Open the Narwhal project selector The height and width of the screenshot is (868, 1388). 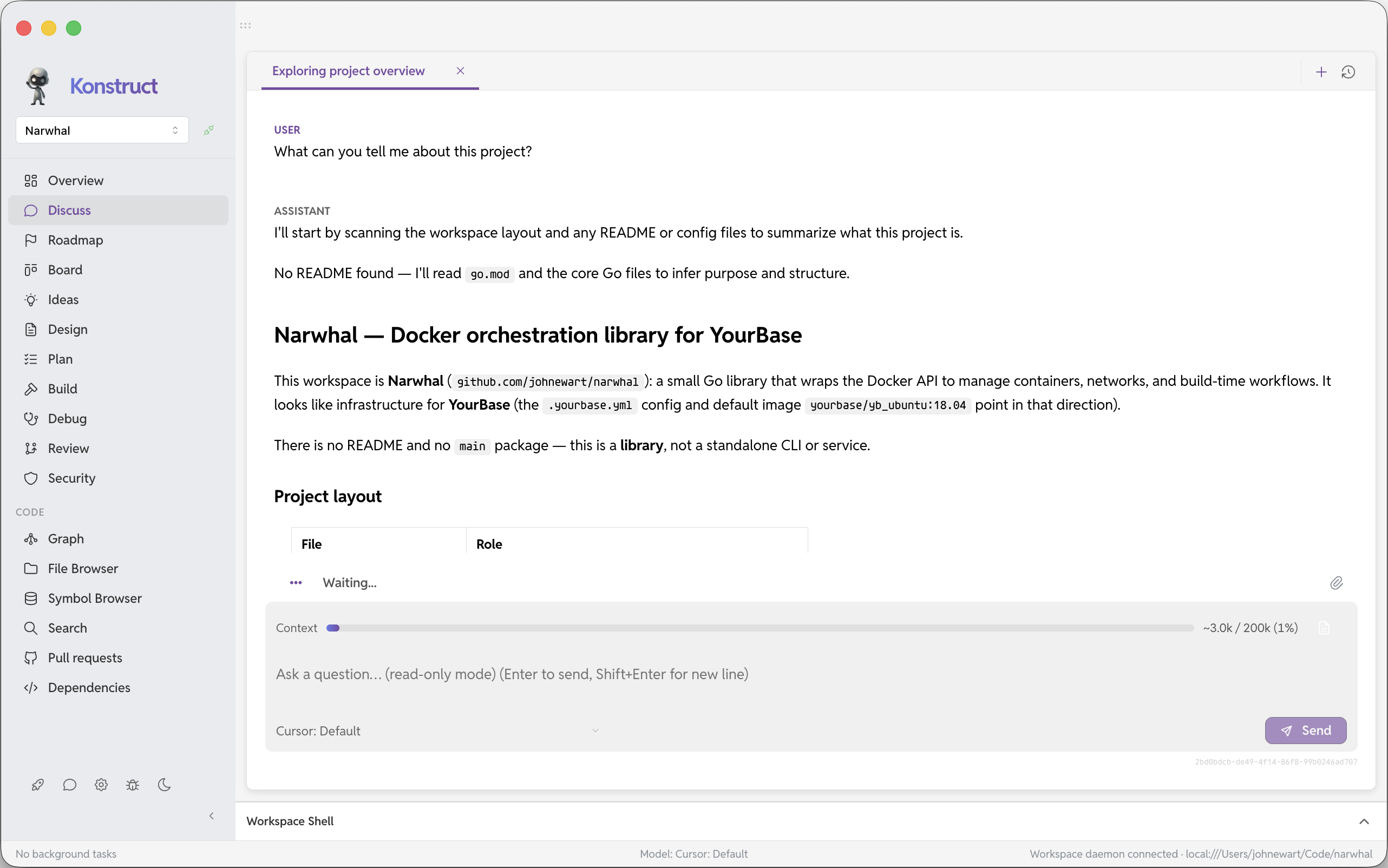pyautogui.click(x=102, y=130)
